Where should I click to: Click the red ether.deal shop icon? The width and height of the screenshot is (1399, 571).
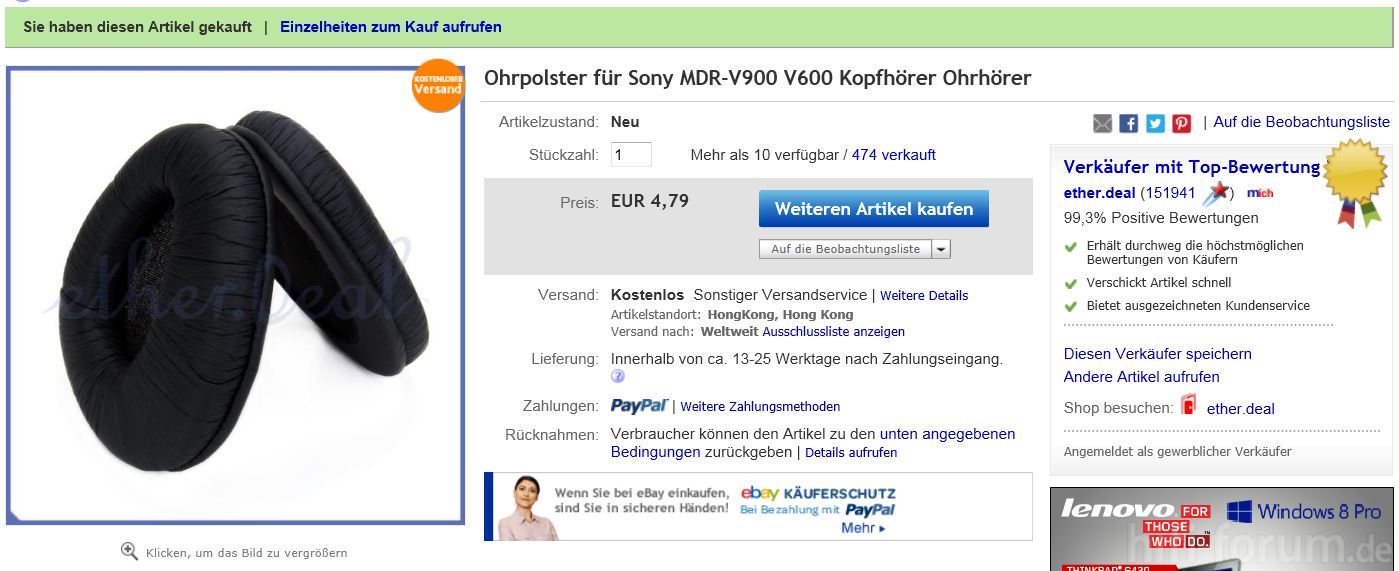tap(1189, 406)
